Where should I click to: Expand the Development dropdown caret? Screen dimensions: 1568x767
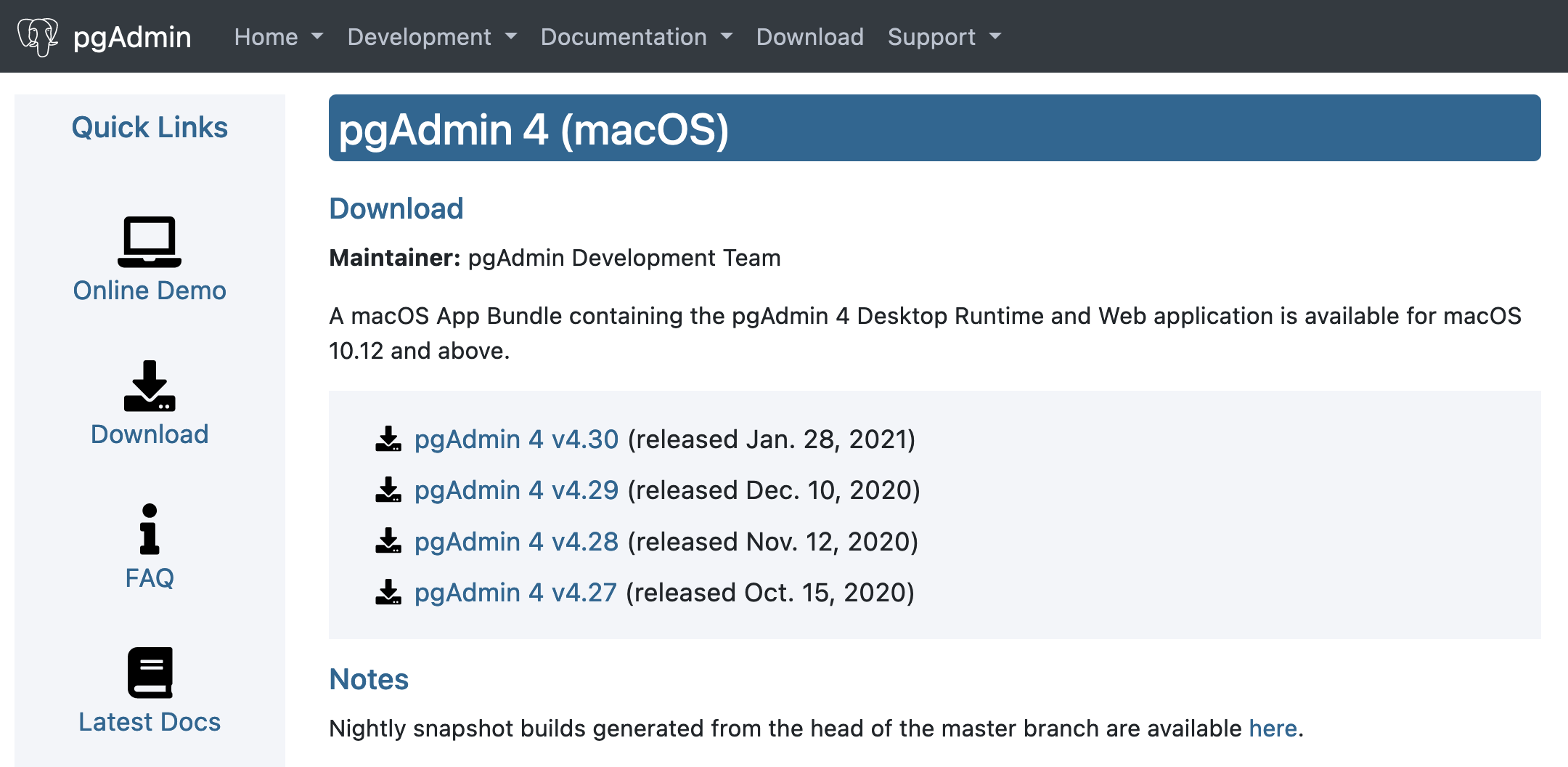tap(511, 36)
